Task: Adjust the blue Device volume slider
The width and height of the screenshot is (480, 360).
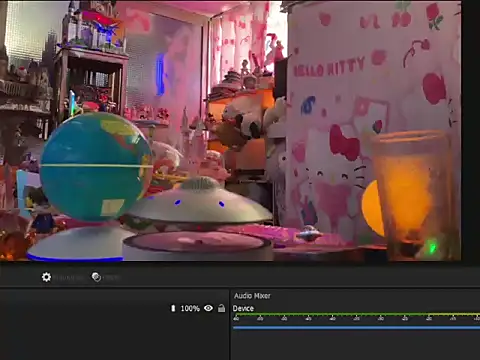Action: click(x=356, y=328)
